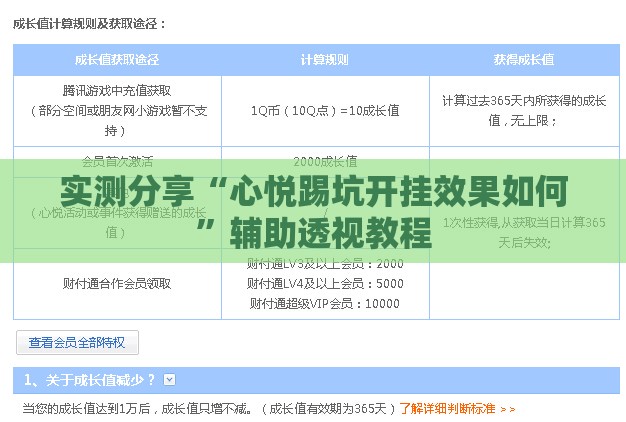This screenshot has height=422, width=626.
Task: Click the 腾讯游戏中充值获取 cell
Action: pos(117,111)
